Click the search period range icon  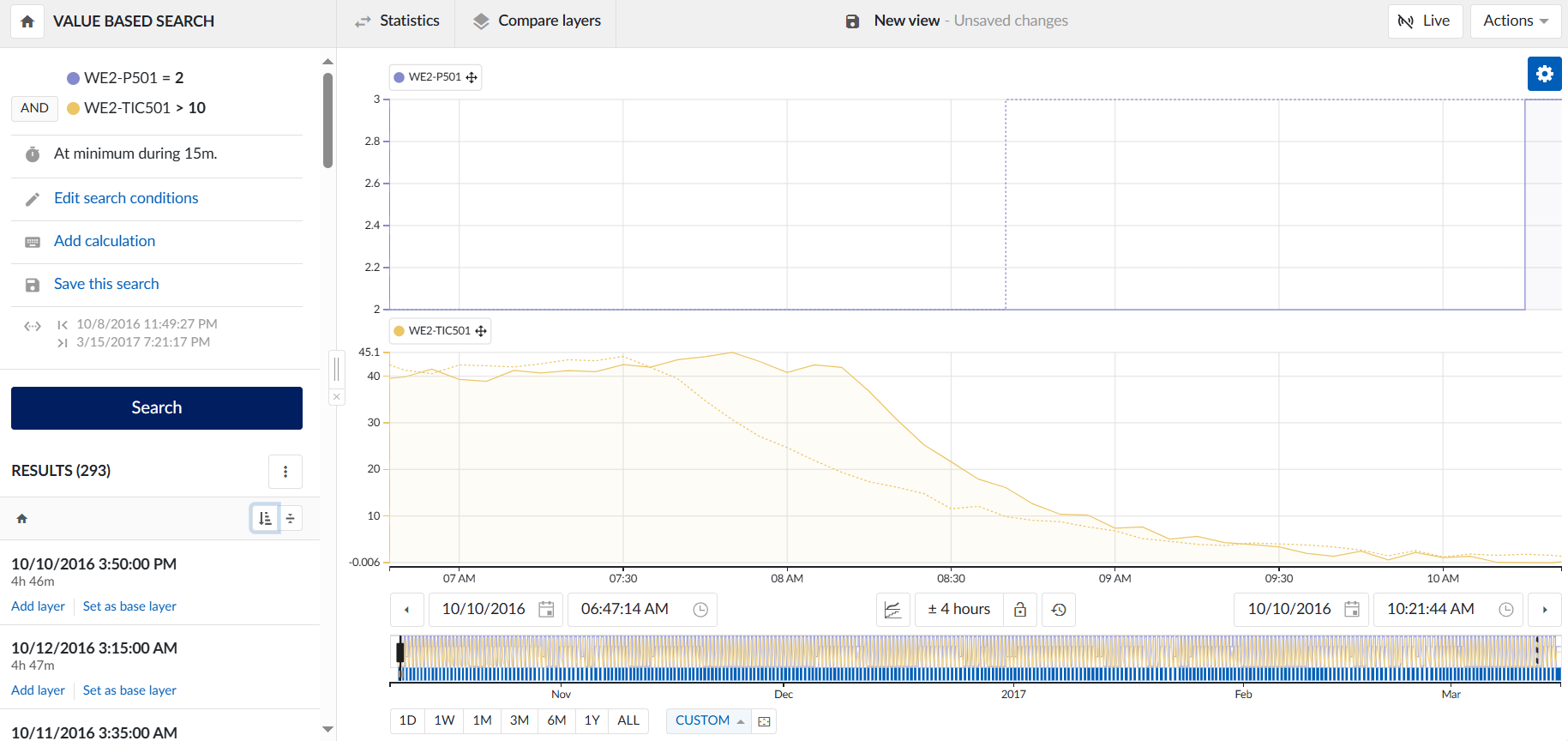(x=33, y=326)
